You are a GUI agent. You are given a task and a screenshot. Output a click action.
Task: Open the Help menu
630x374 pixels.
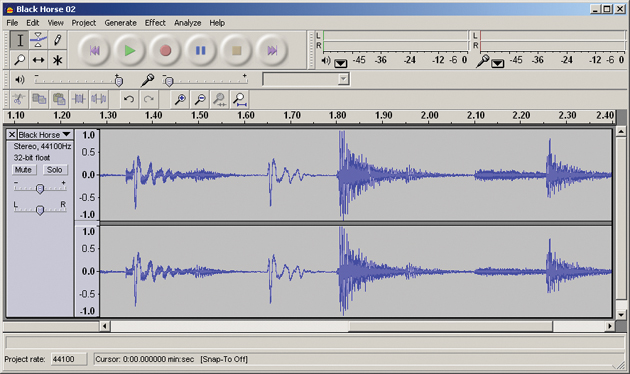coord(217,23)
